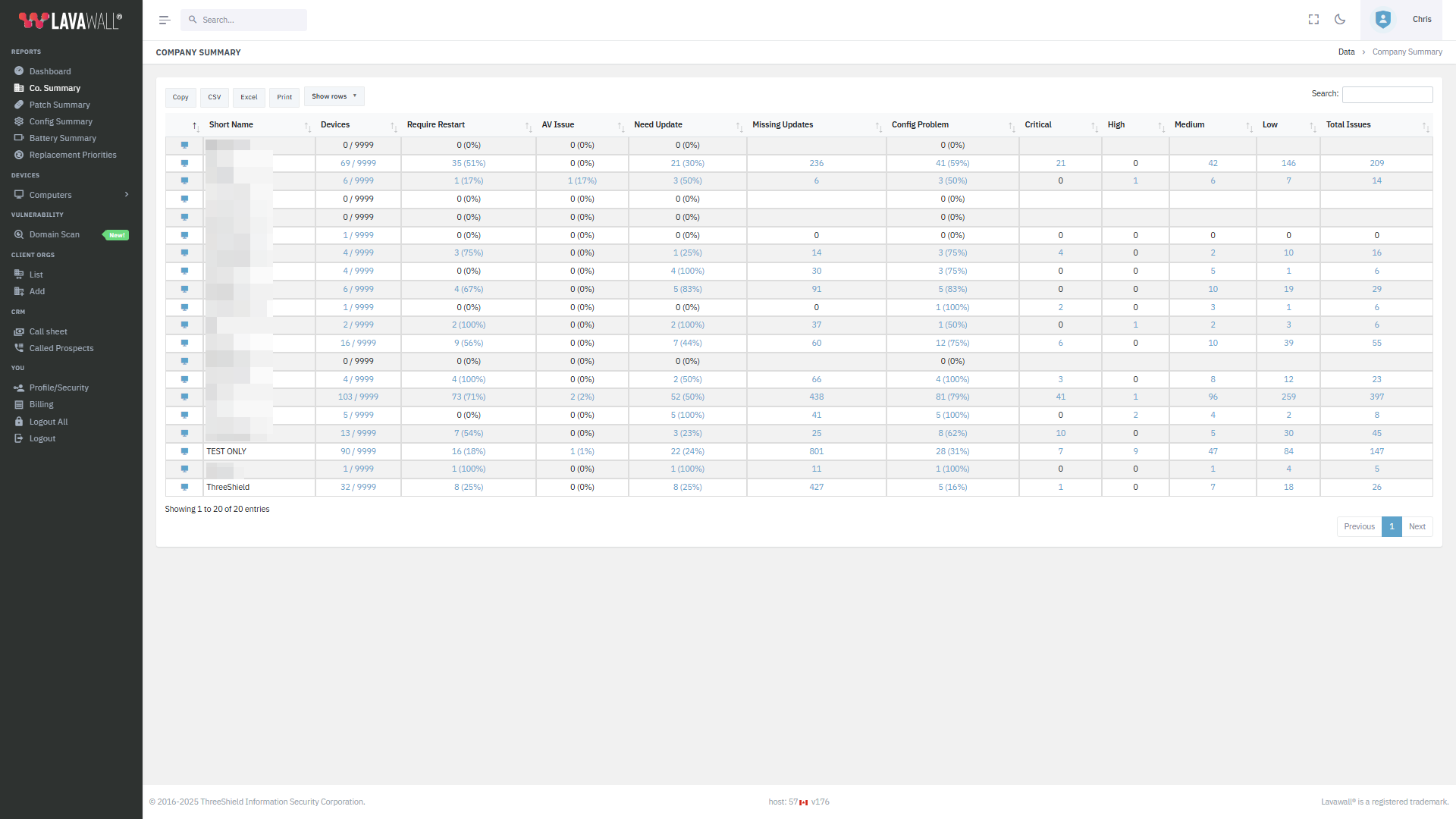
Task: Open TEST ONLY missing updates 801 link
Action: [816, 451]
